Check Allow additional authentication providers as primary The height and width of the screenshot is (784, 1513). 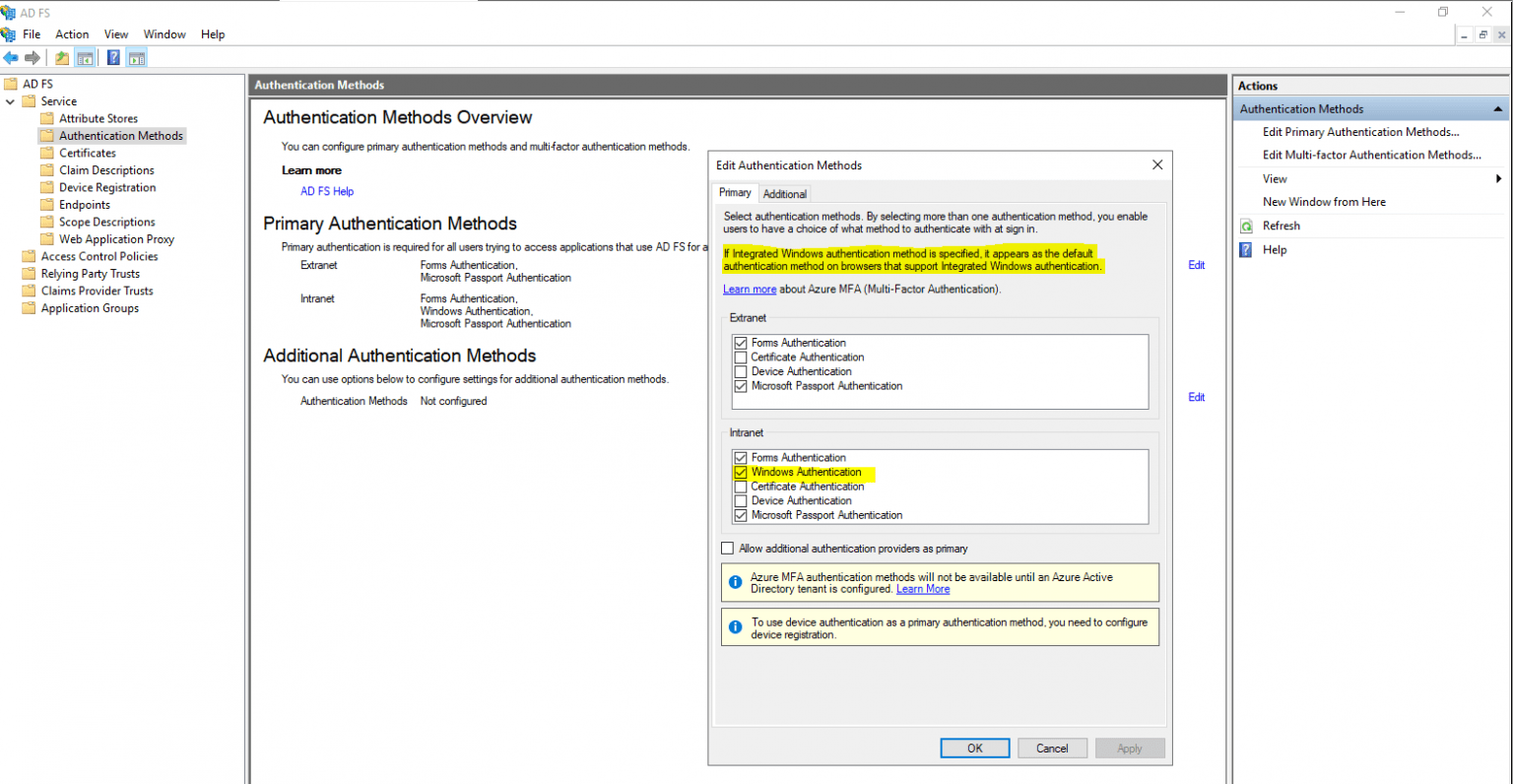point(727,548)
